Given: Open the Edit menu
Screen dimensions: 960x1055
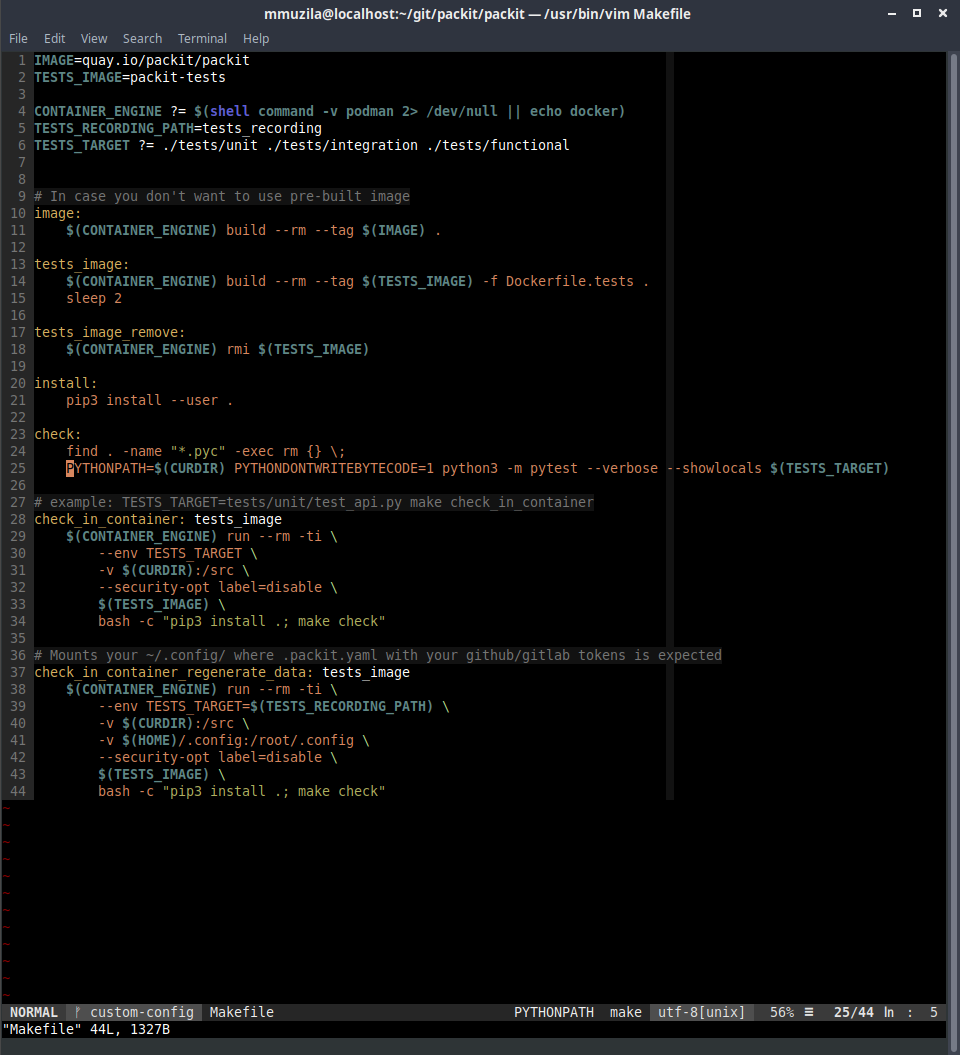Looking at the screenshot, I should [x=54, y=38].
